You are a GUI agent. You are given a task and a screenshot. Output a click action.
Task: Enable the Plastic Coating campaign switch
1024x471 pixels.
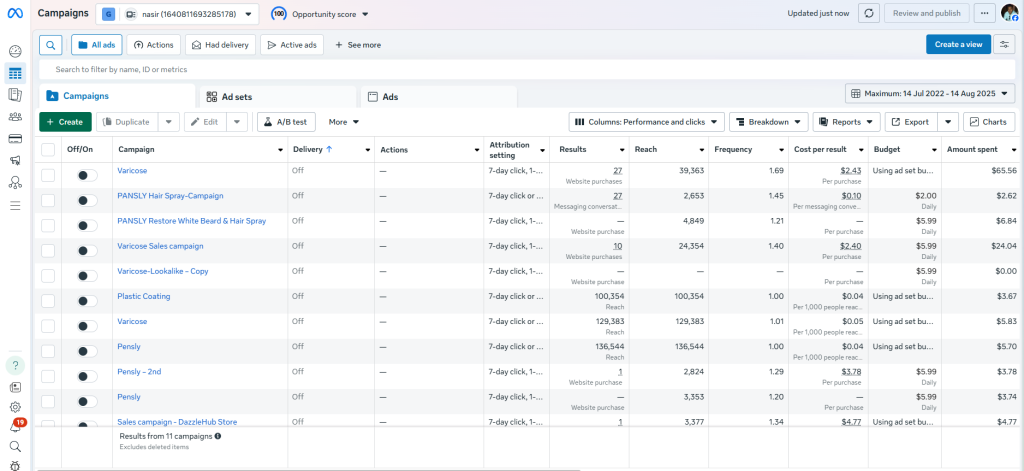(x=87, y=300)
